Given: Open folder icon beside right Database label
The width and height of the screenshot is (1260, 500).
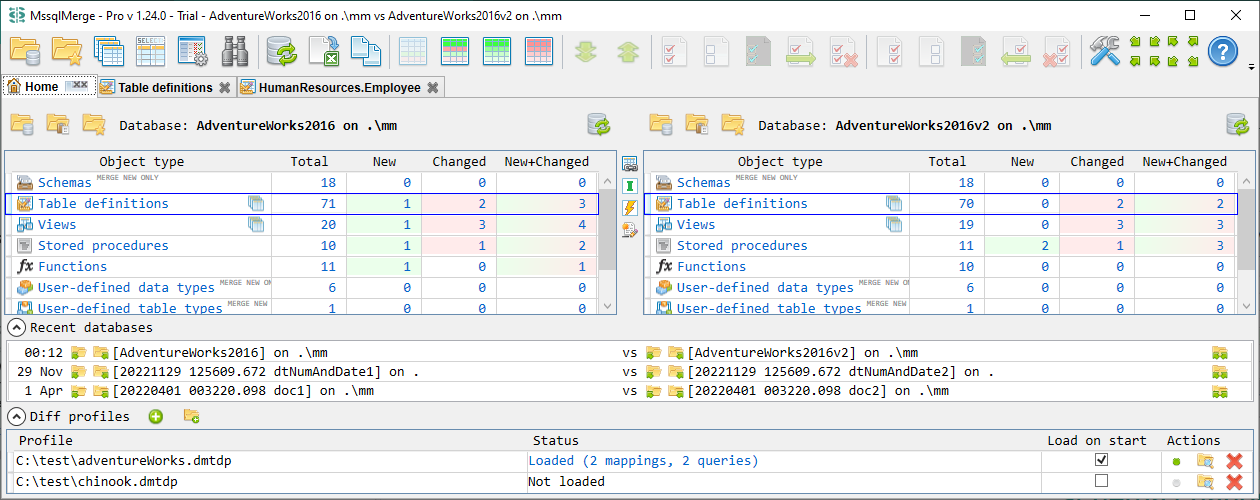Looking at the screenshot, I should pyautogui.click(x=660, y=125).
